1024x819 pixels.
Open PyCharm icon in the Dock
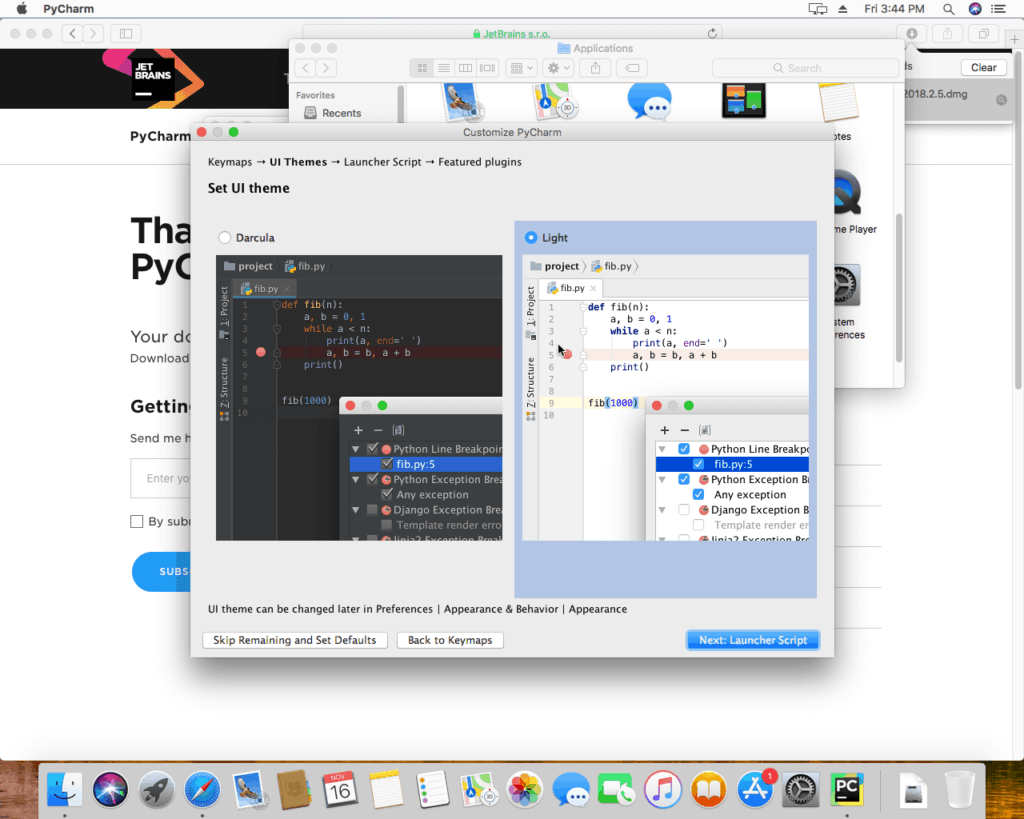coord(846,790)
